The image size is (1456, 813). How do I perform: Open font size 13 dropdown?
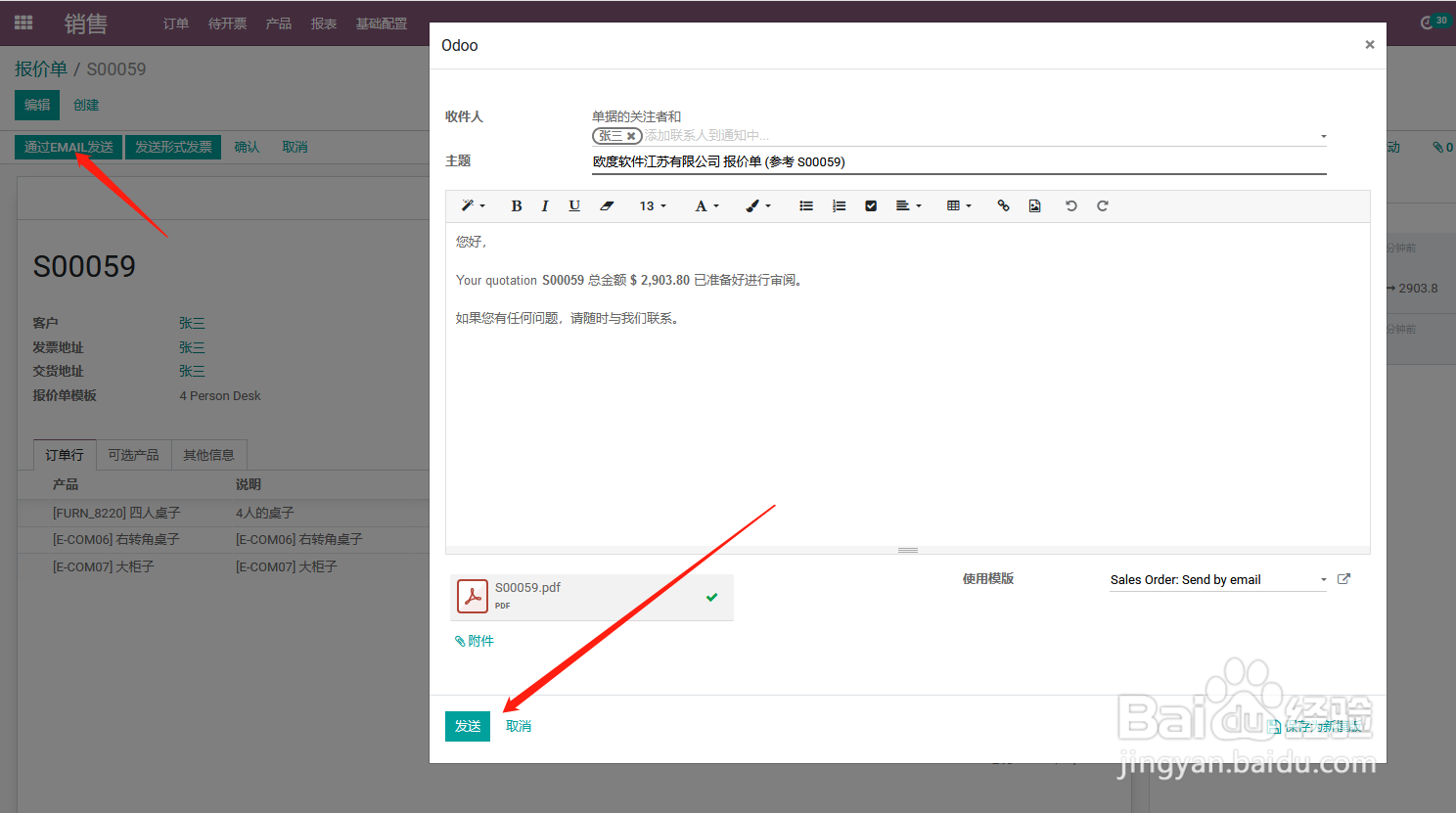653,205
